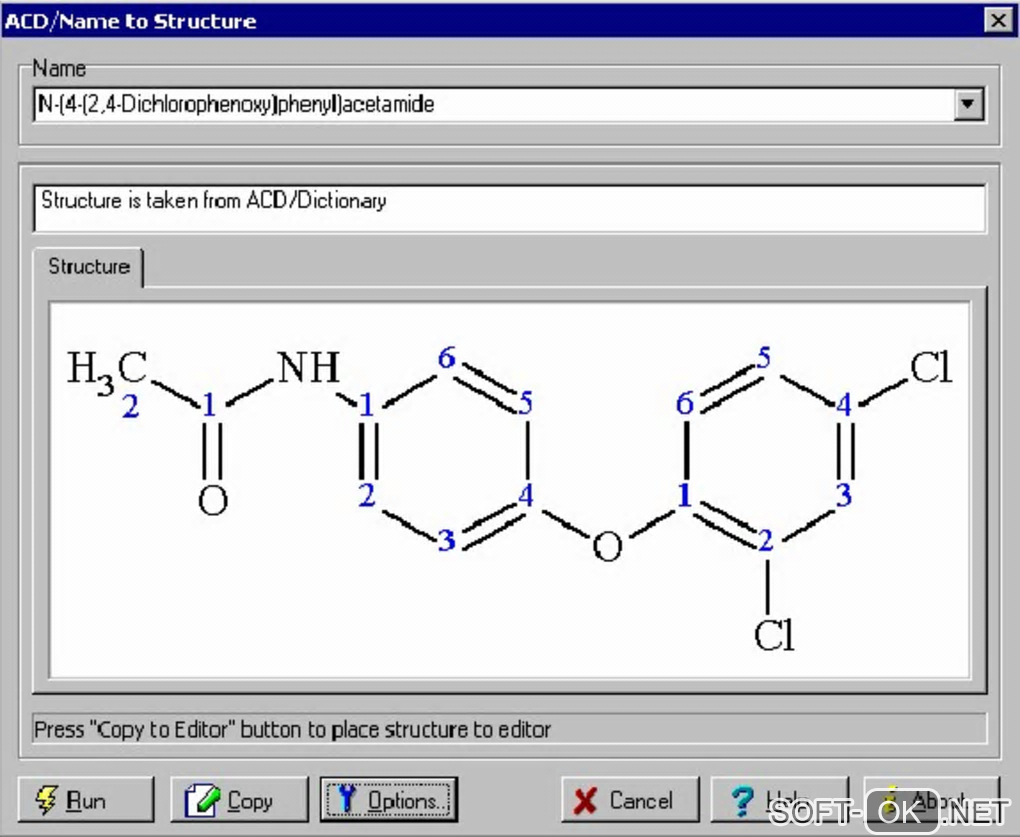
Task: Click the carbonyl O atom below acetamide
Action: pos(213,500)
